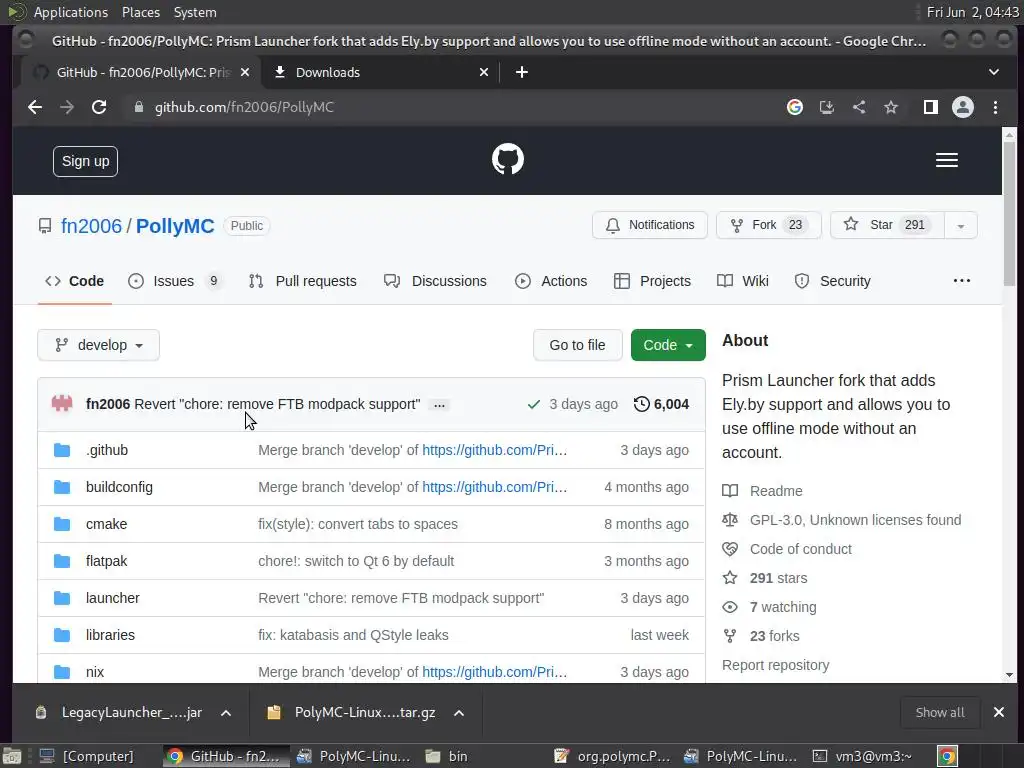Open the Chrome profile avatar
This screenshot has height=768, width=1024.
[x=963, y=107]
